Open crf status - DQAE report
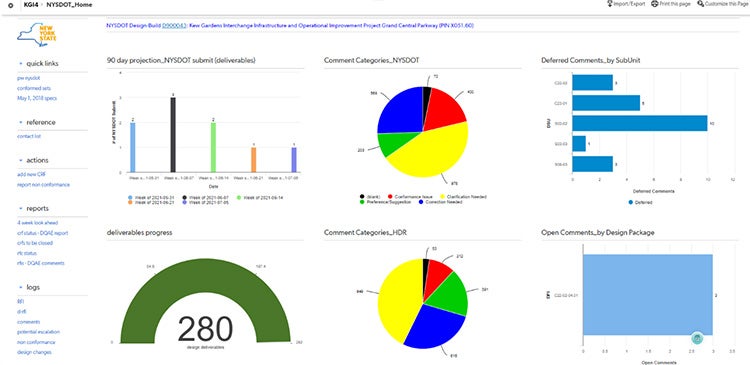 pos(43,233)
